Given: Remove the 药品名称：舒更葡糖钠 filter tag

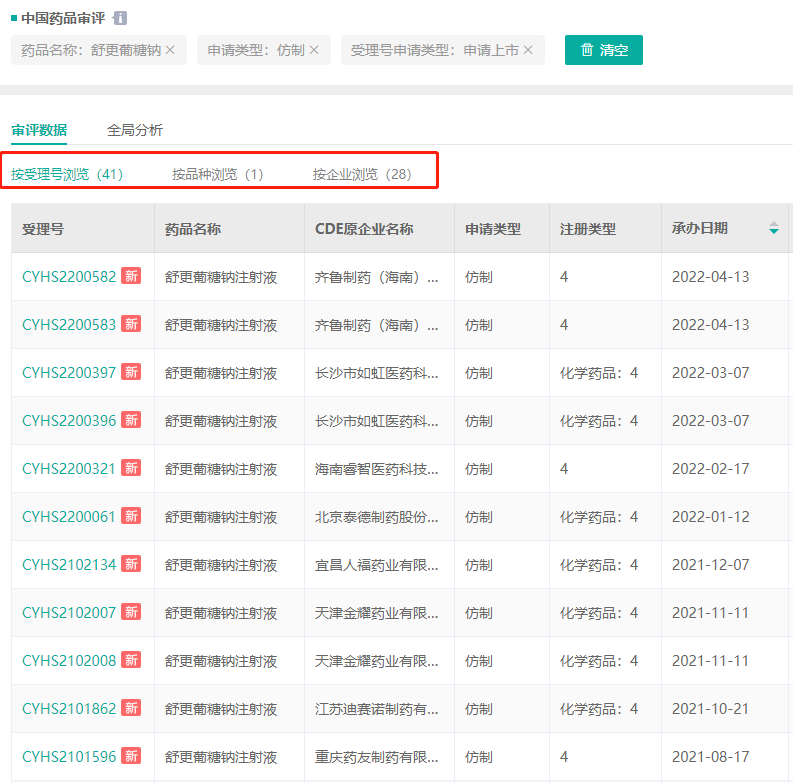Looking at the screenshot, I should coord(170,50).
